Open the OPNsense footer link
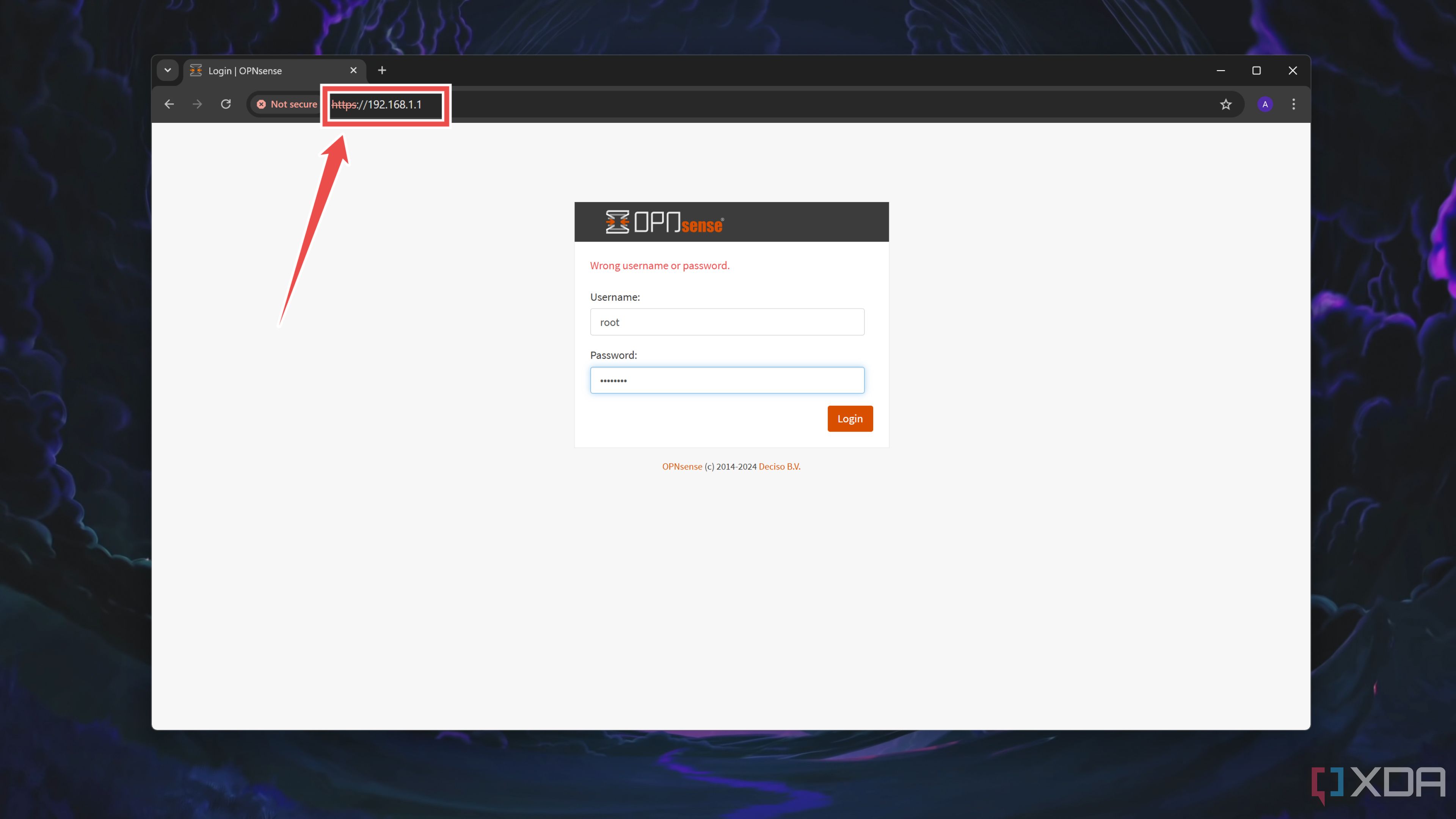1456x819 pixels. click(x=682, y=466)
